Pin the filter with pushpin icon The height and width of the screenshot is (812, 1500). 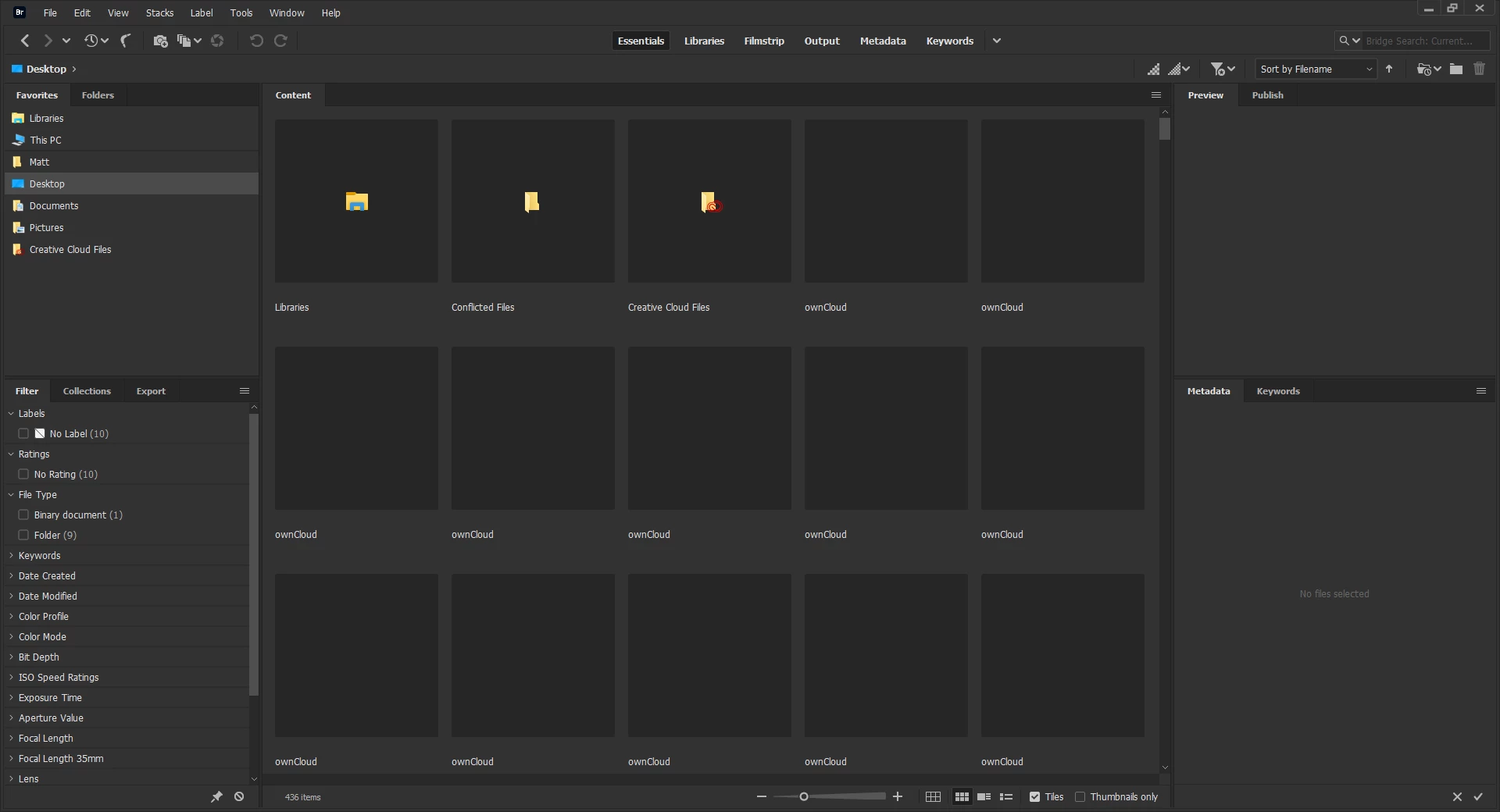click(216, 796)
